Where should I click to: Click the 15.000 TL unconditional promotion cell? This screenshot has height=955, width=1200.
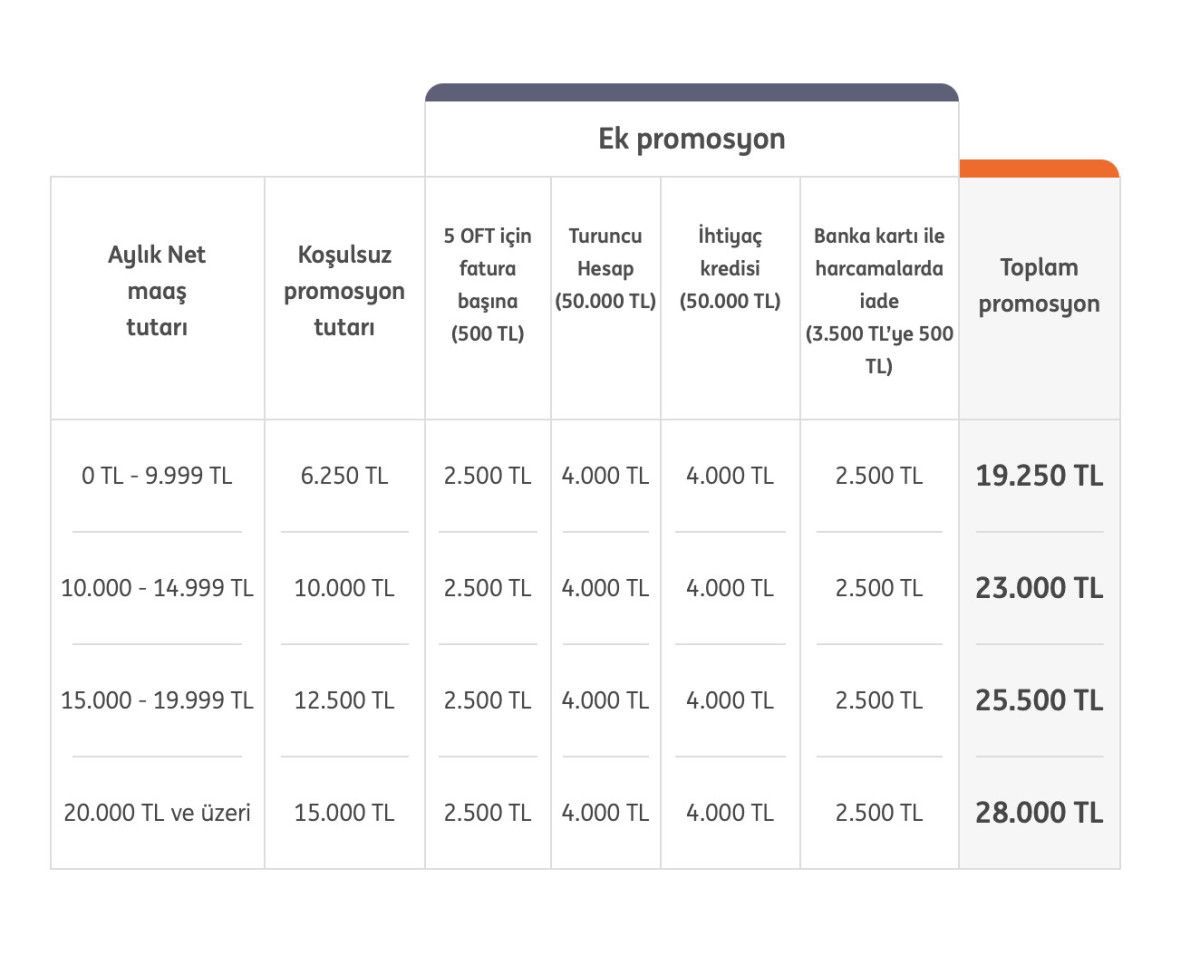point(344,813)
